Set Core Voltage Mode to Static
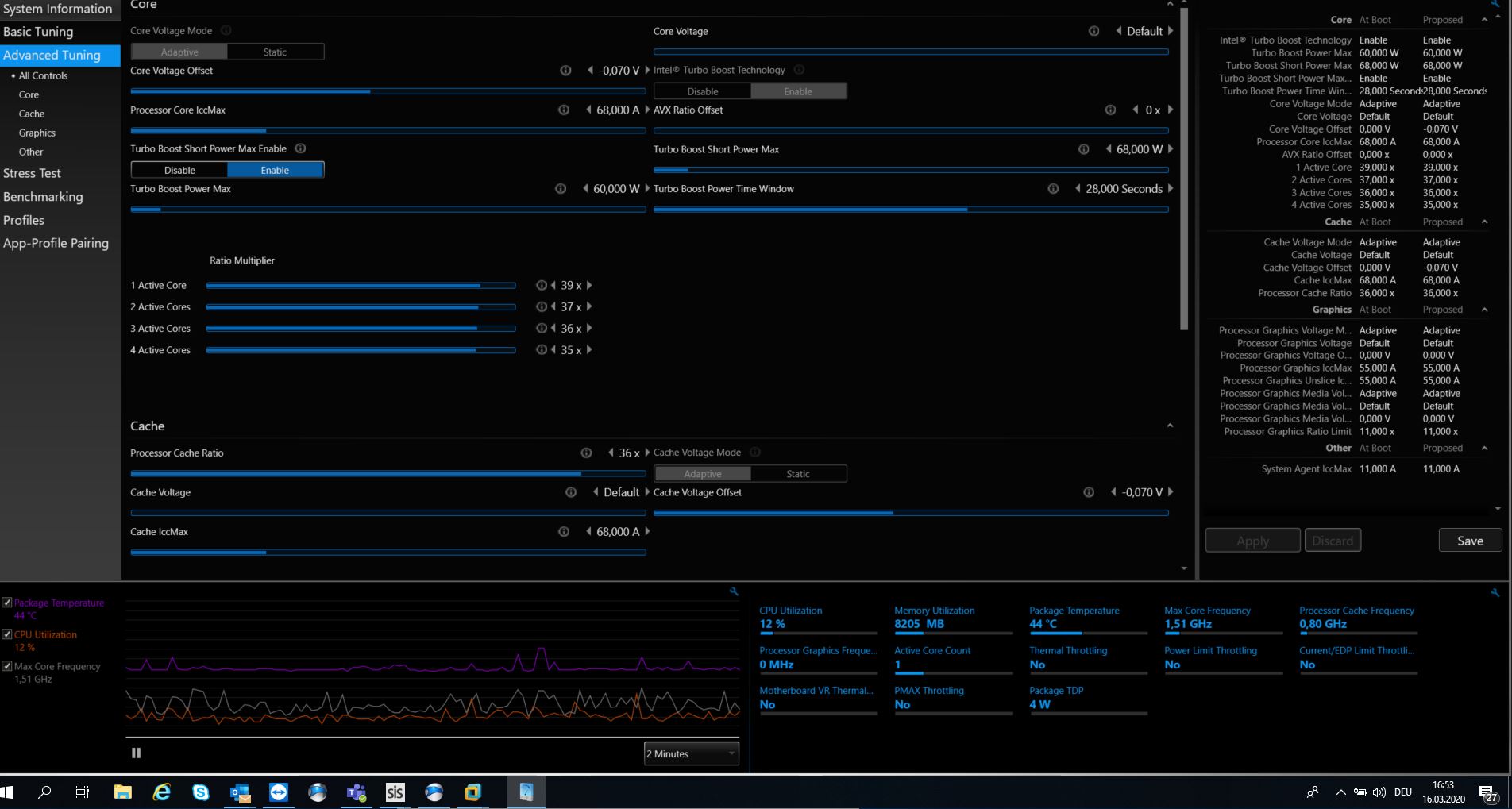1512x809 pixels. pyautogui.click(x=276, y=52)
